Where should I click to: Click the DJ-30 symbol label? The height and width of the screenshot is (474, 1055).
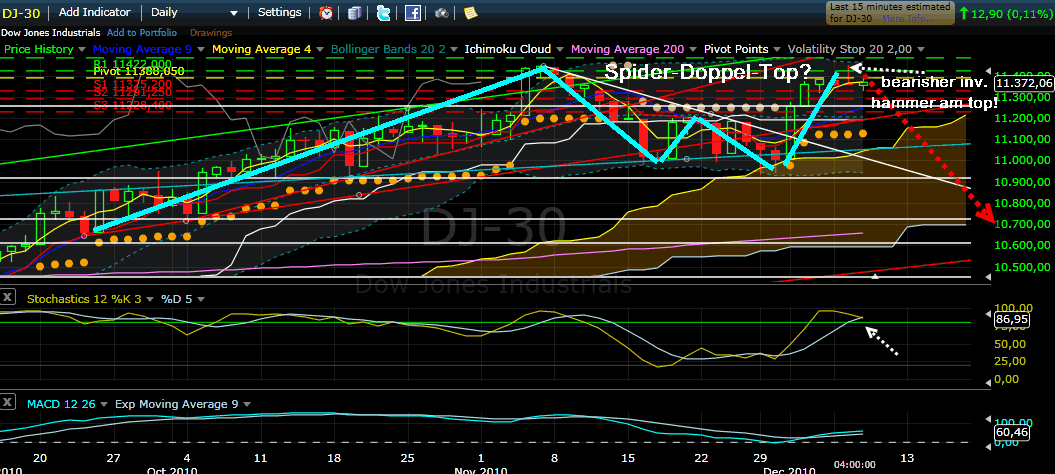(23, 12)
